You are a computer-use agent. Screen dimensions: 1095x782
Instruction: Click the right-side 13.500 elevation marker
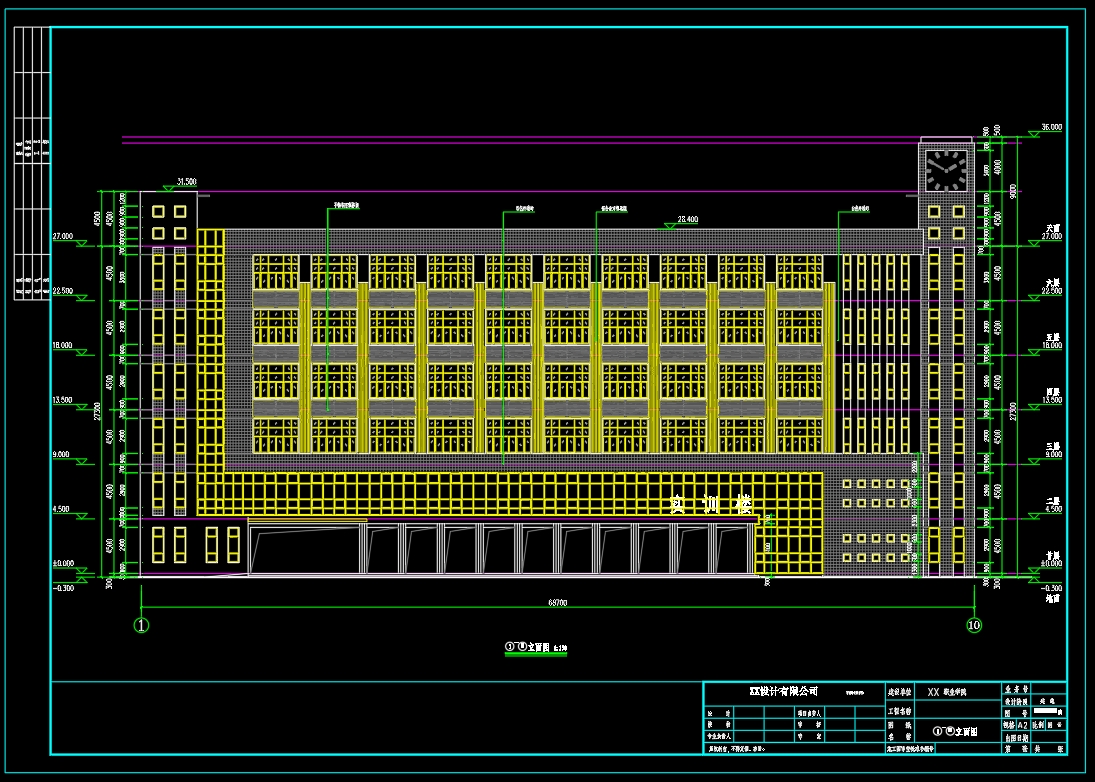1051,400
